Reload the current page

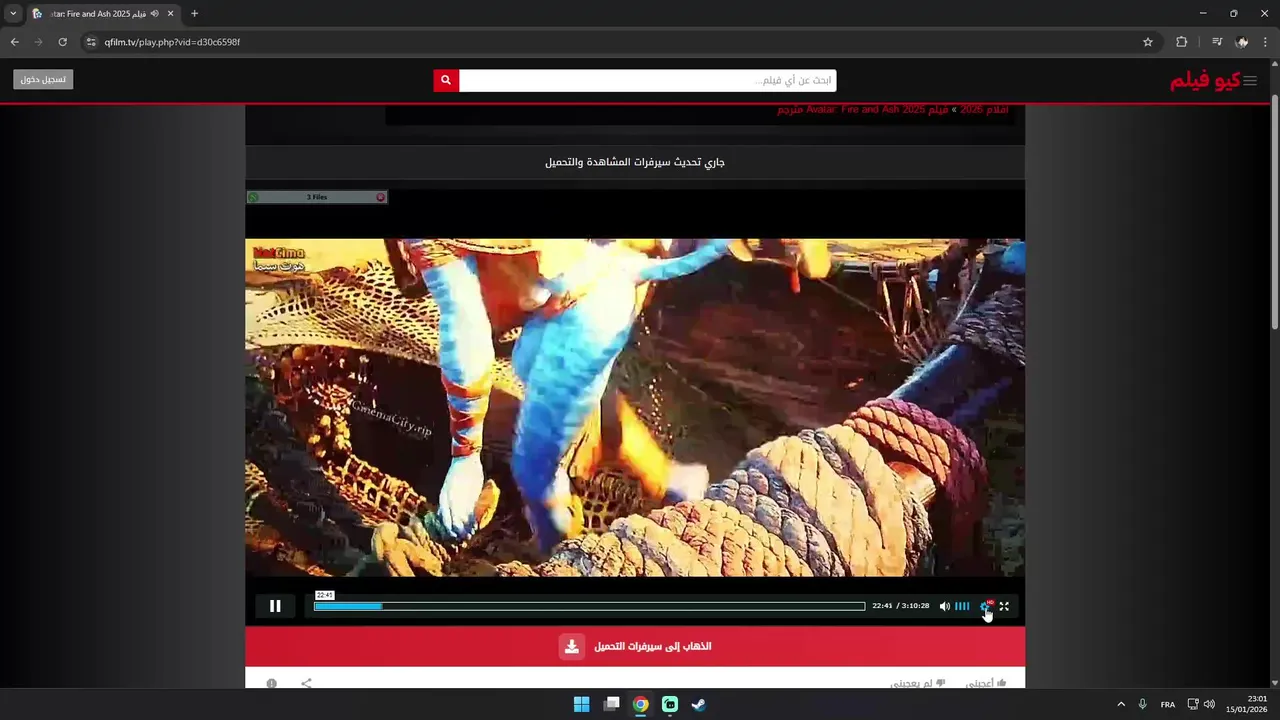(x=62, y=42)
